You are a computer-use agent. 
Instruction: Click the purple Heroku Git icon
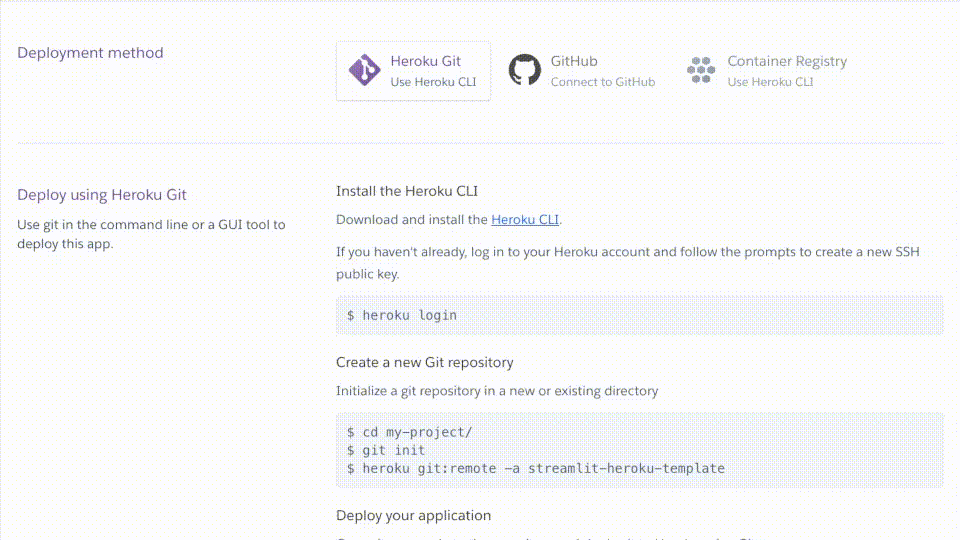point(364,70)
